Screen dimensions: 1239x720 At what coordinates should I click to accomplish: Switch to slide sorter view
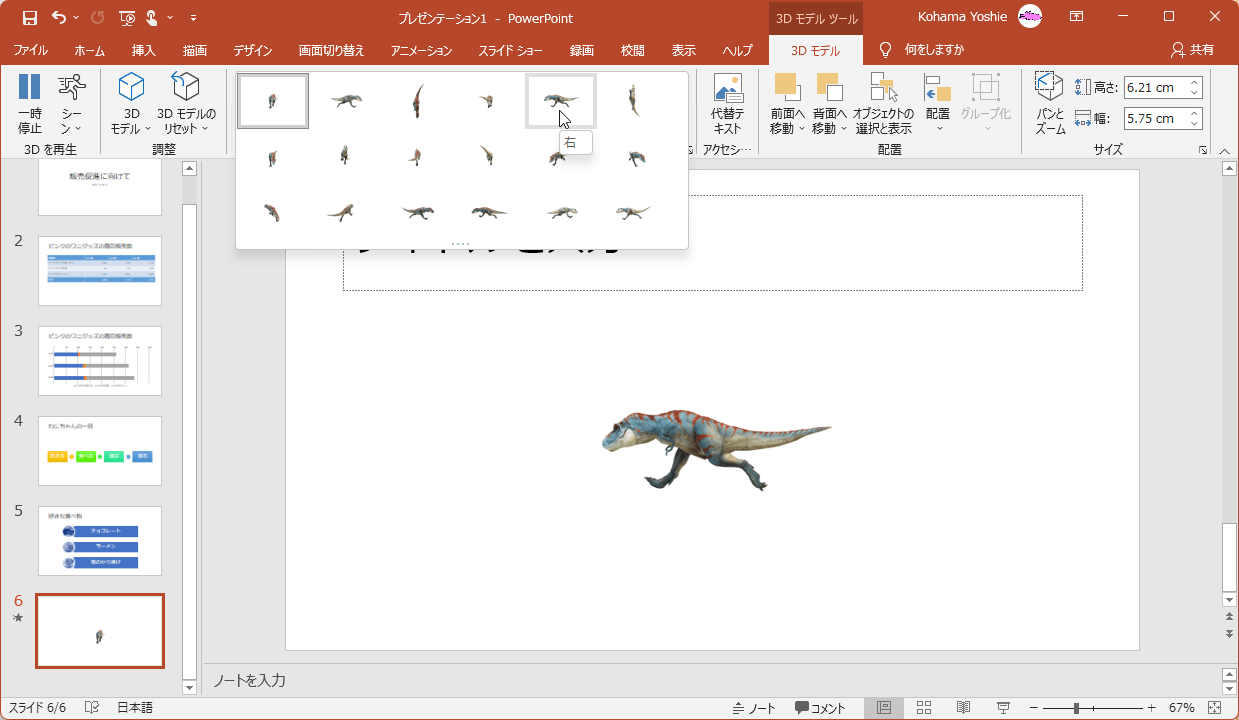tap(924, 708)
